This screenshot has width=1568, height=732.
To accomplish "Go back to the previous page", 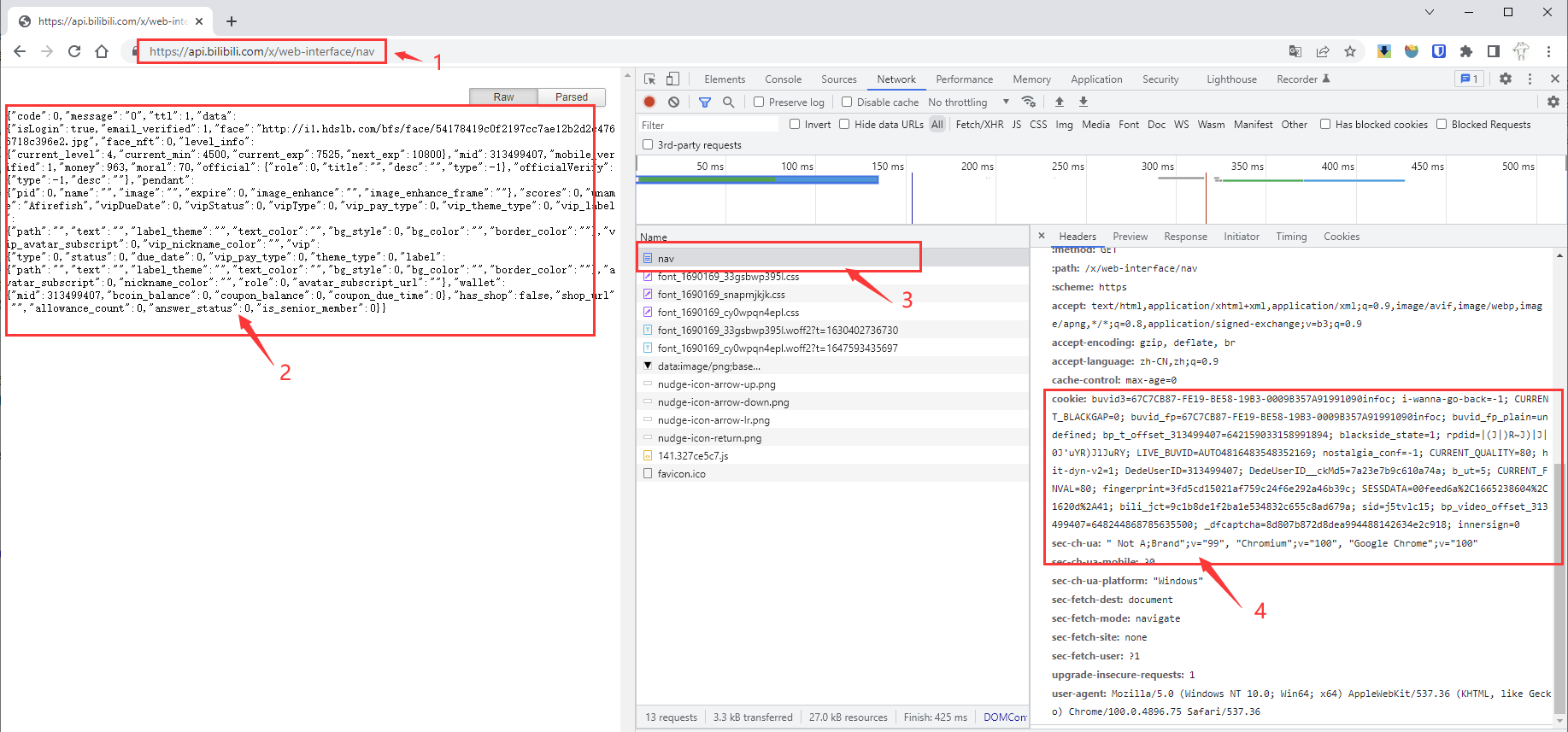I will click(x=20, y=51).
